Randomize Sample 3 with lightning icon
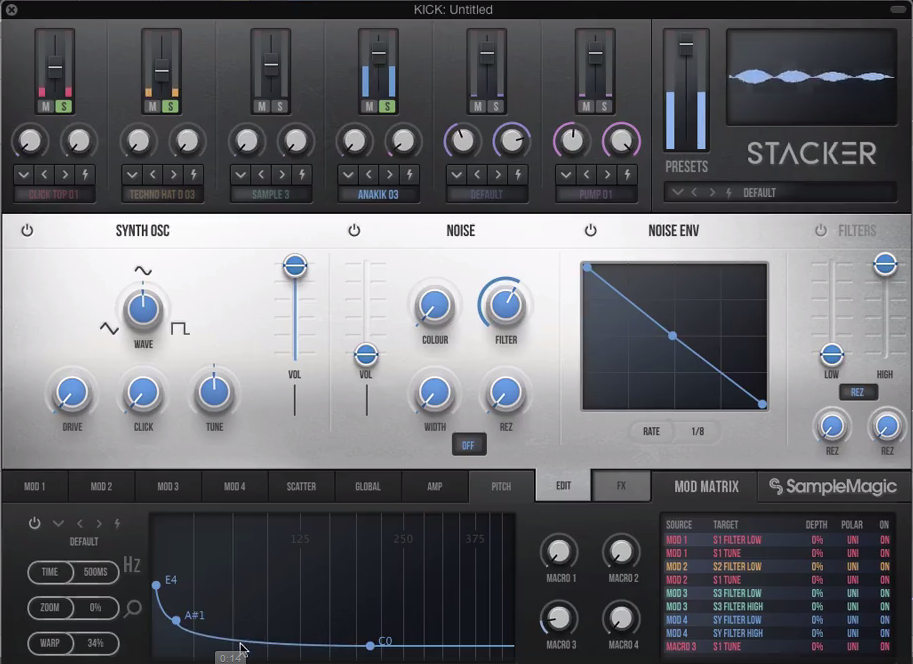 coord(302,174)
